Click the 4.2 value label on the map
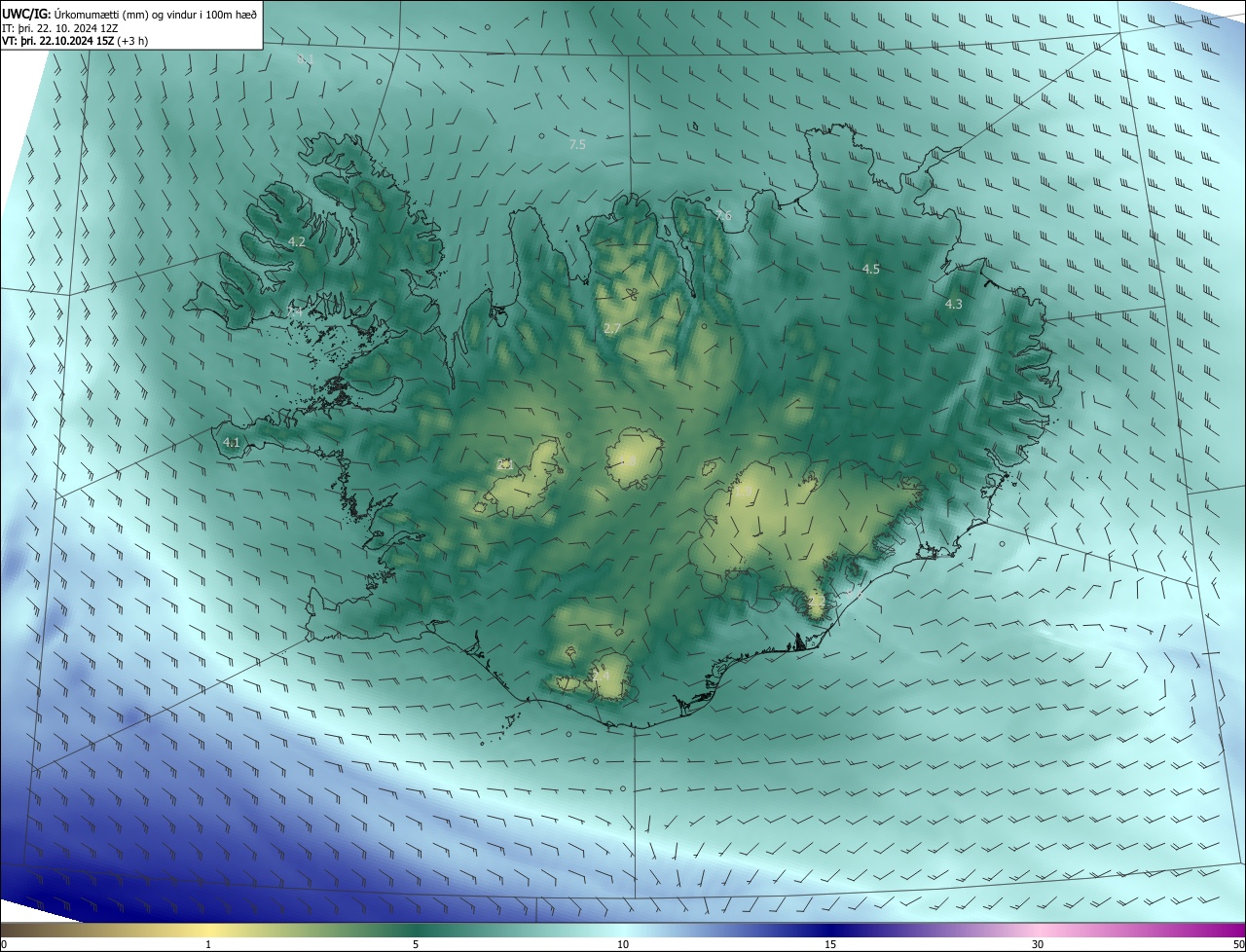Screen dimensions: 1246x952 pyautogui.click(x=297, y=241)
